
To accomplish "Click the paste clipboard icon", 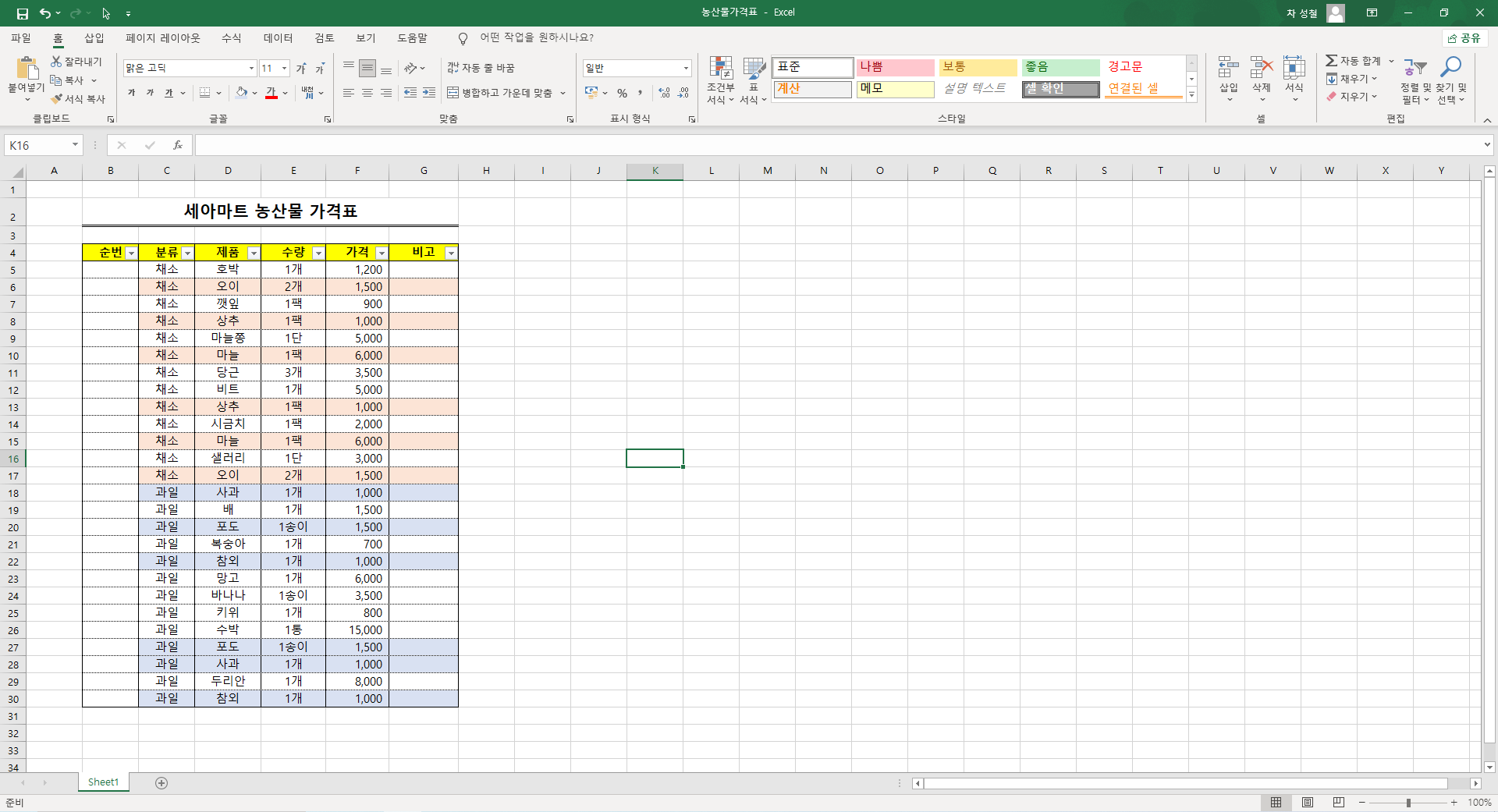I will [27, 69].
